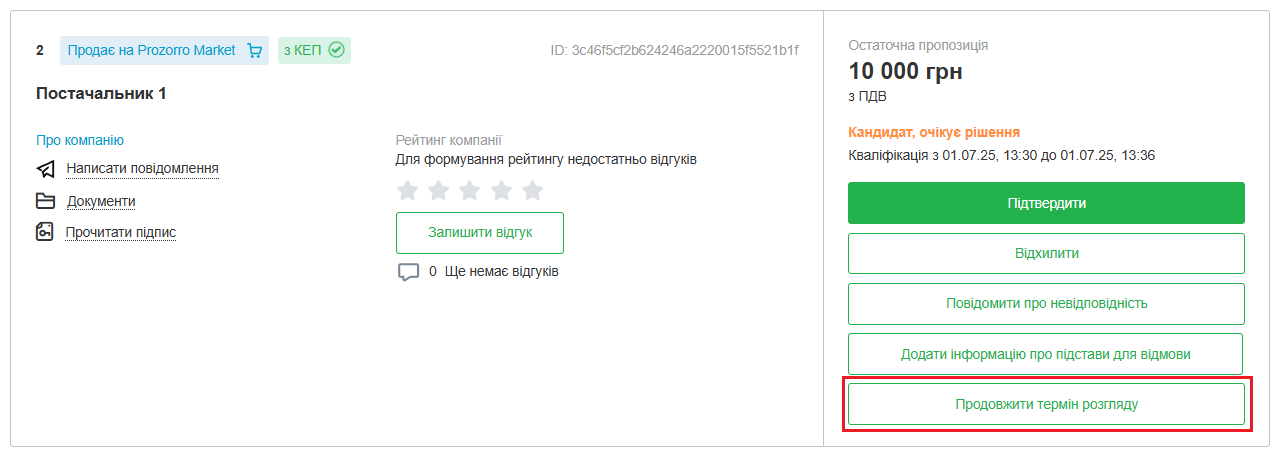Select the second rating star
Screen dimensions: 1279x455
coord(439,190)
